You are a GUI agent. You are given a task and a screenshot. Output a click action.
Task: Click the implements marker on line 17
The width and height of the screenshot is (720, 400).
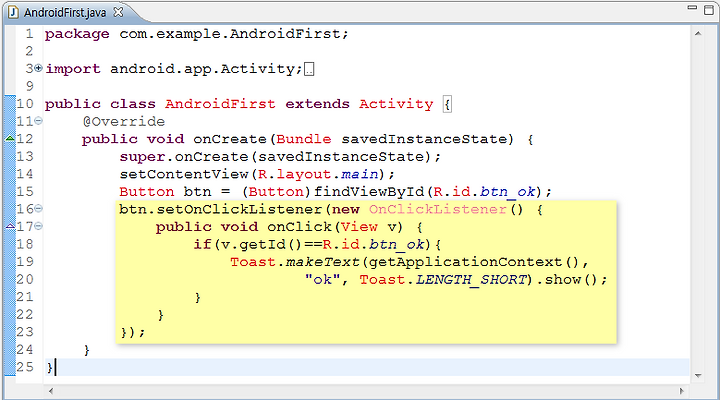click(10, 225)
